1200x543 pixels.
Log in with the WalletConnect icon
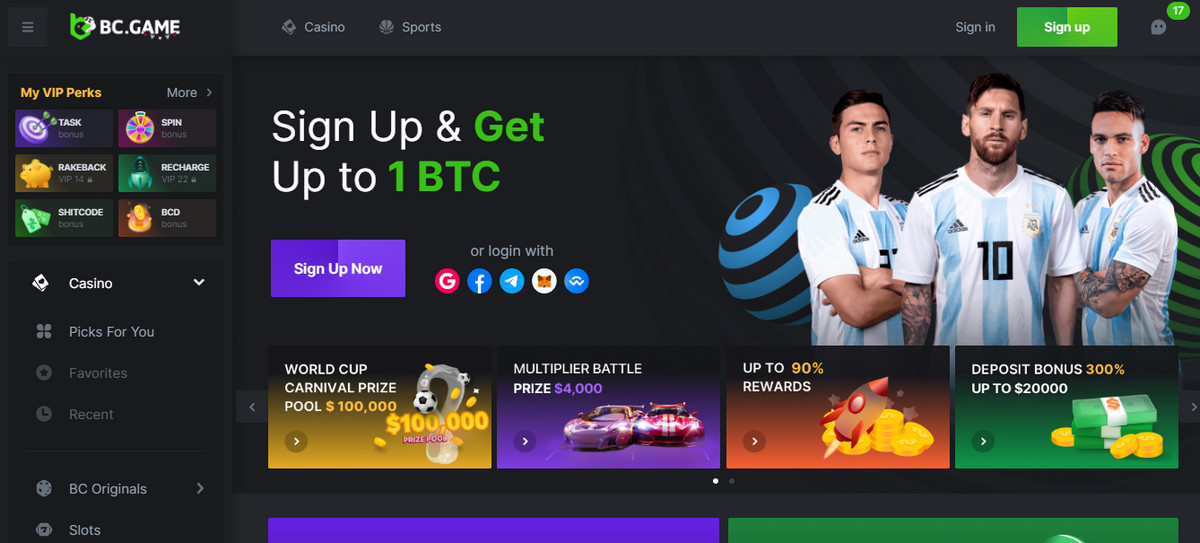coord(576,281)
